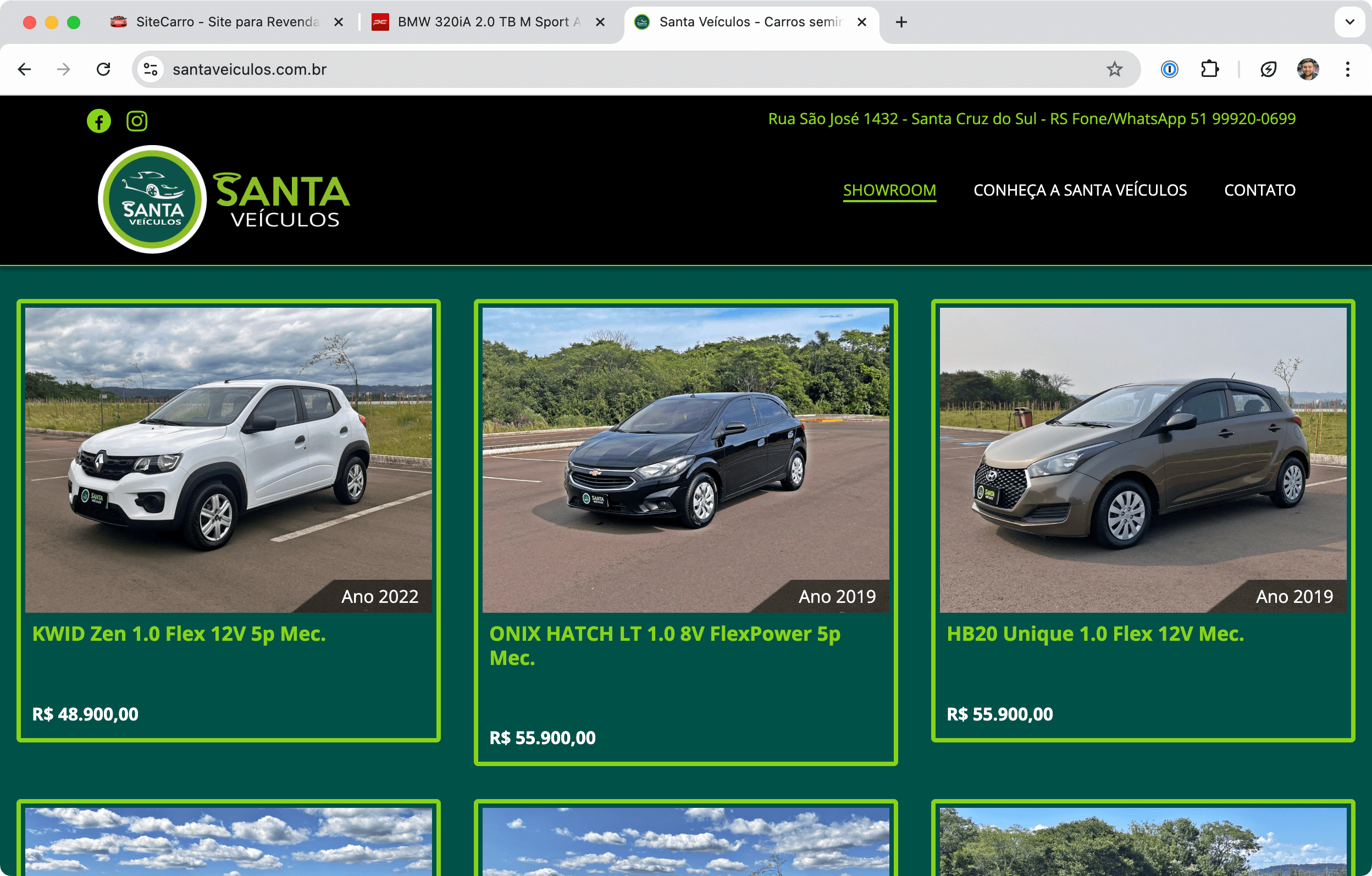Click the Santa Veículos round logo
This screenshot has height=876, width=1372.
[152, 199]
